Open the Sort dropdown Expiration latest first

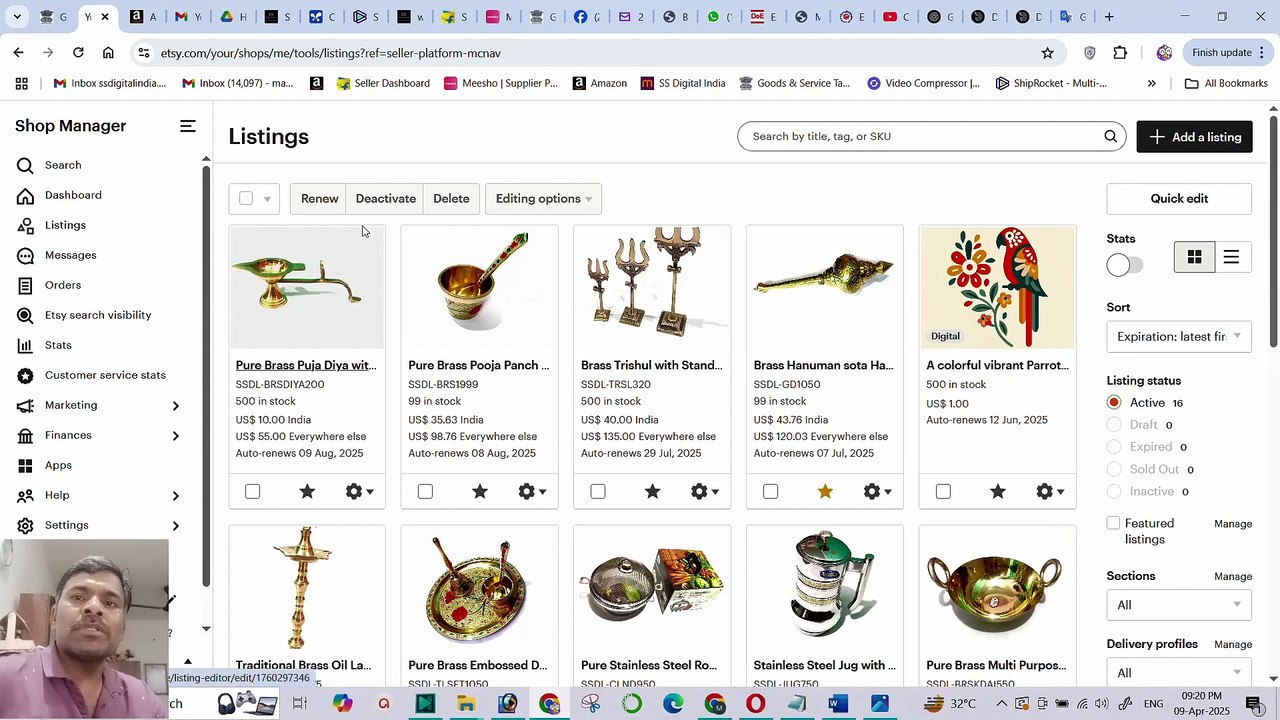pyautogui.click(x=1179, y=336)
